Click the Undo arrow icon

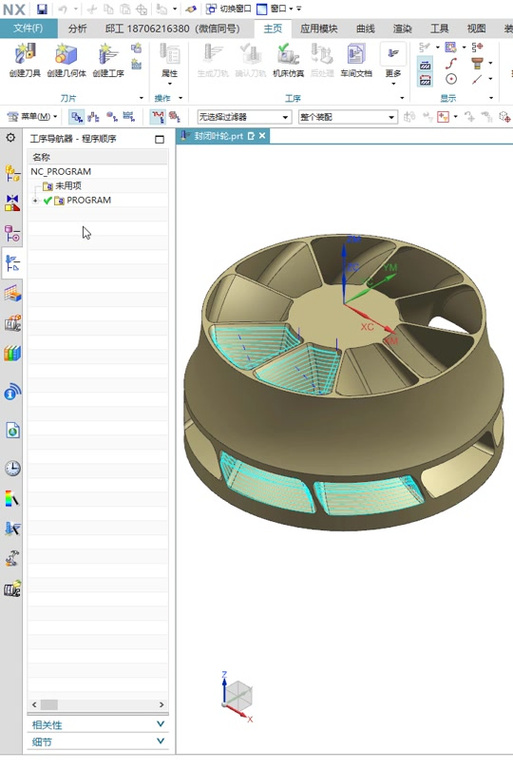click(63, 9)
